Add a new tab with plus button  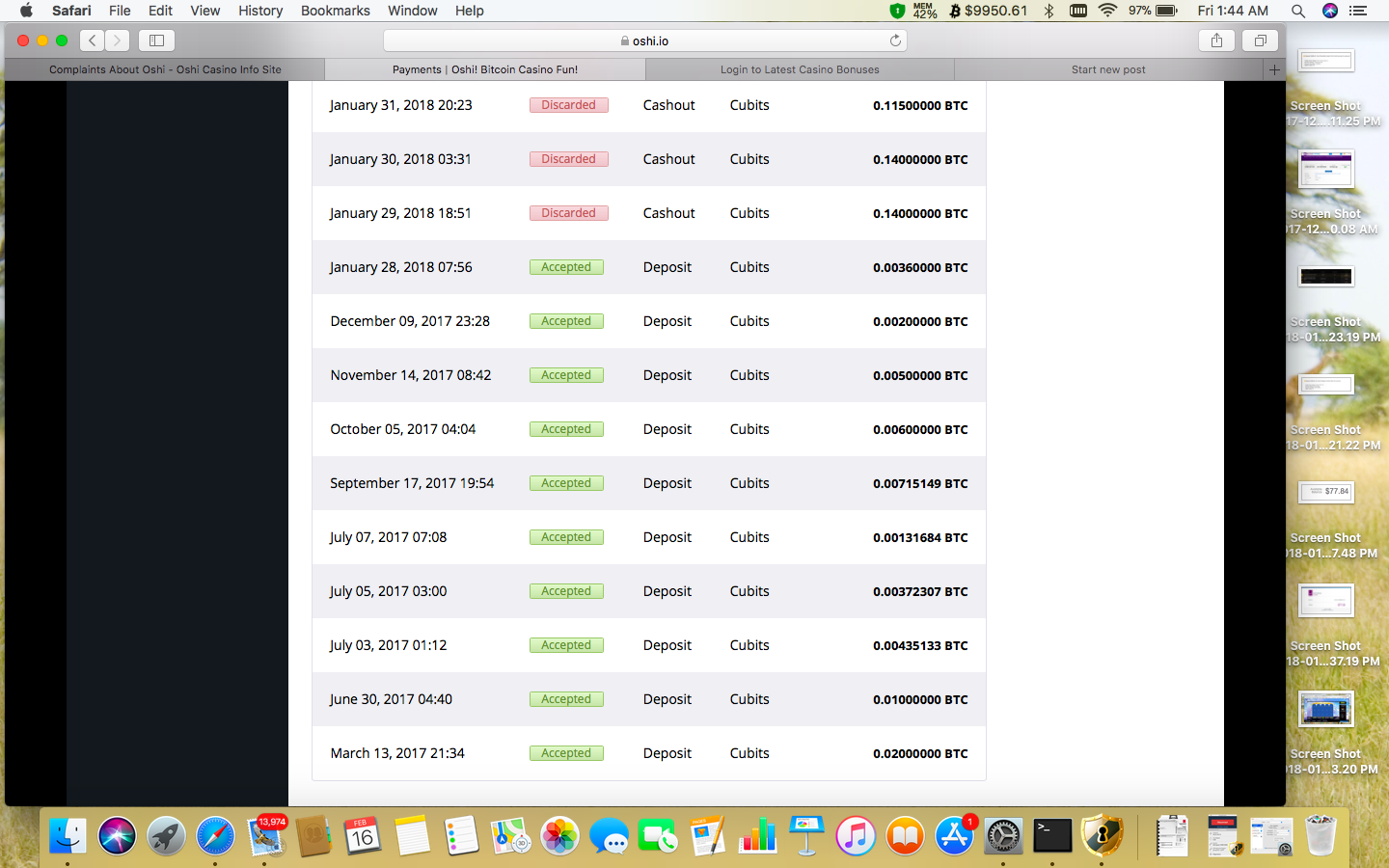1274,69
